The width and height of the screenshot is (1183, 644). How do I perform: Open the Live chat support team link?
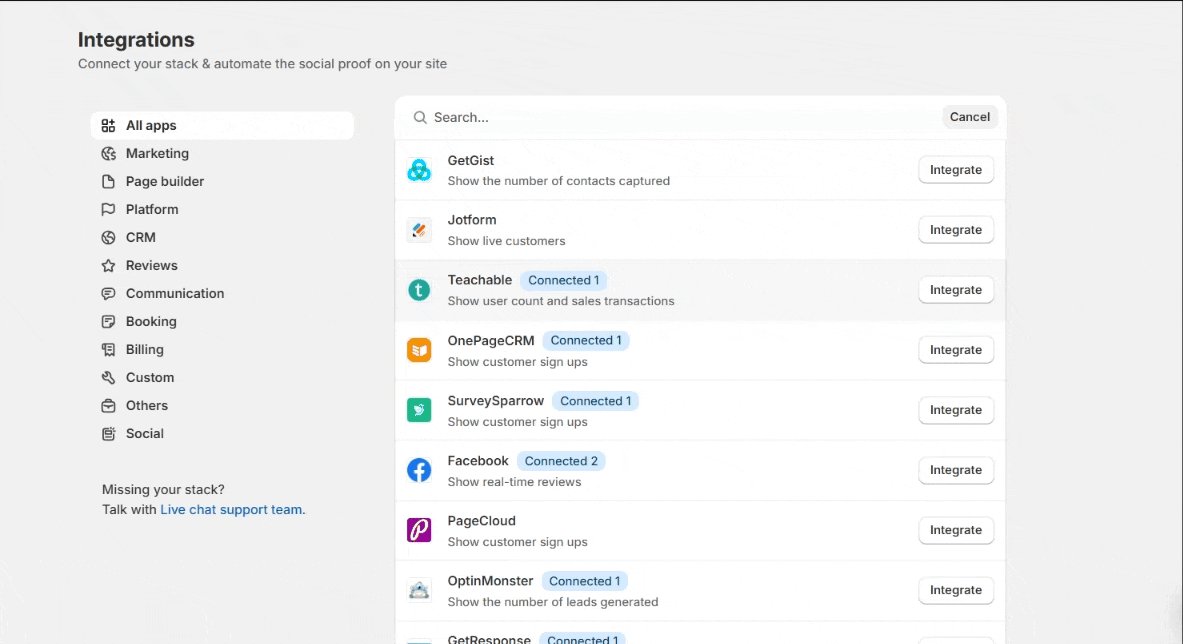coord(232,510)
